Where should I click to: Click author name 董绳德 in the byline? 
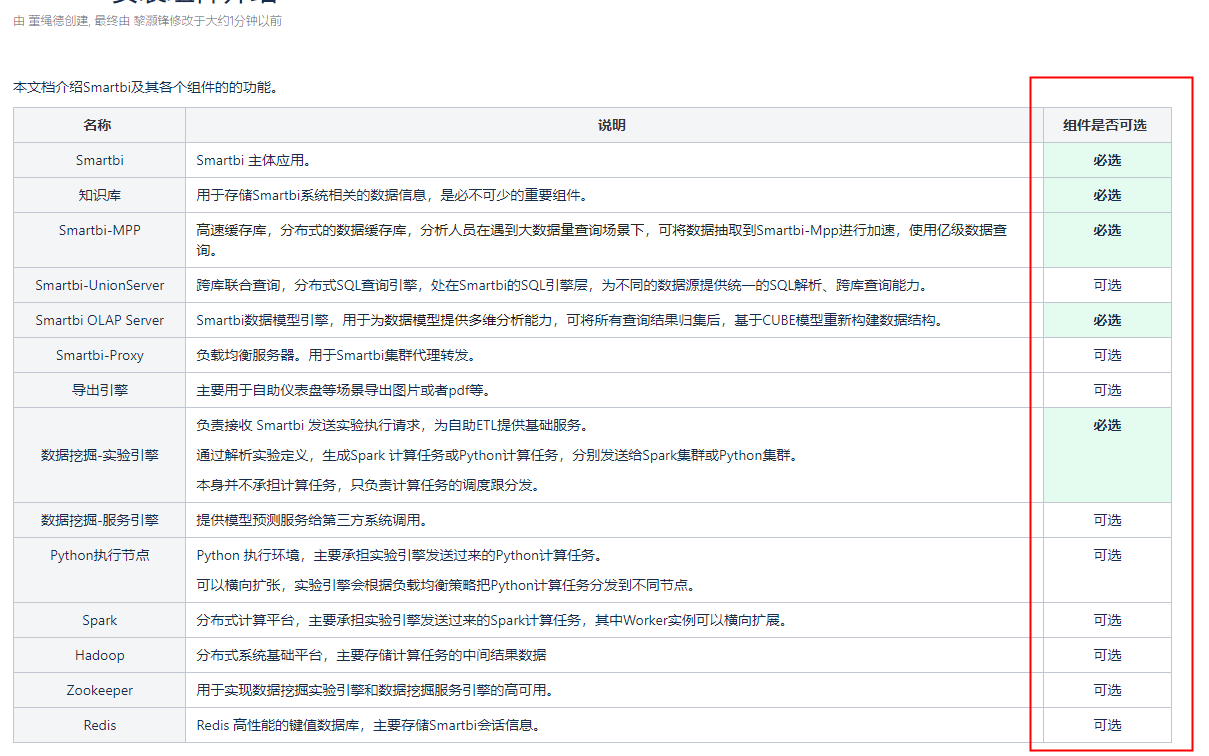pyautogui.click(x=46, y=21)
